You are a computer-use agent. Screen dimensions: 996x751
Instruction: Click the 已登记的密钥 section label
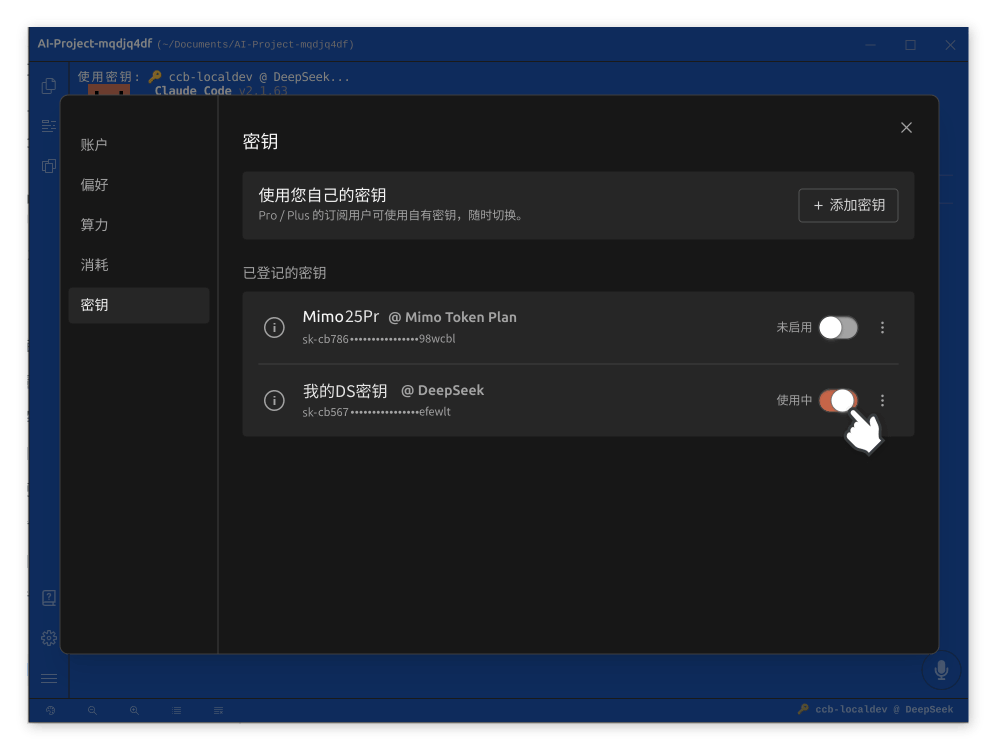(285, 273)
